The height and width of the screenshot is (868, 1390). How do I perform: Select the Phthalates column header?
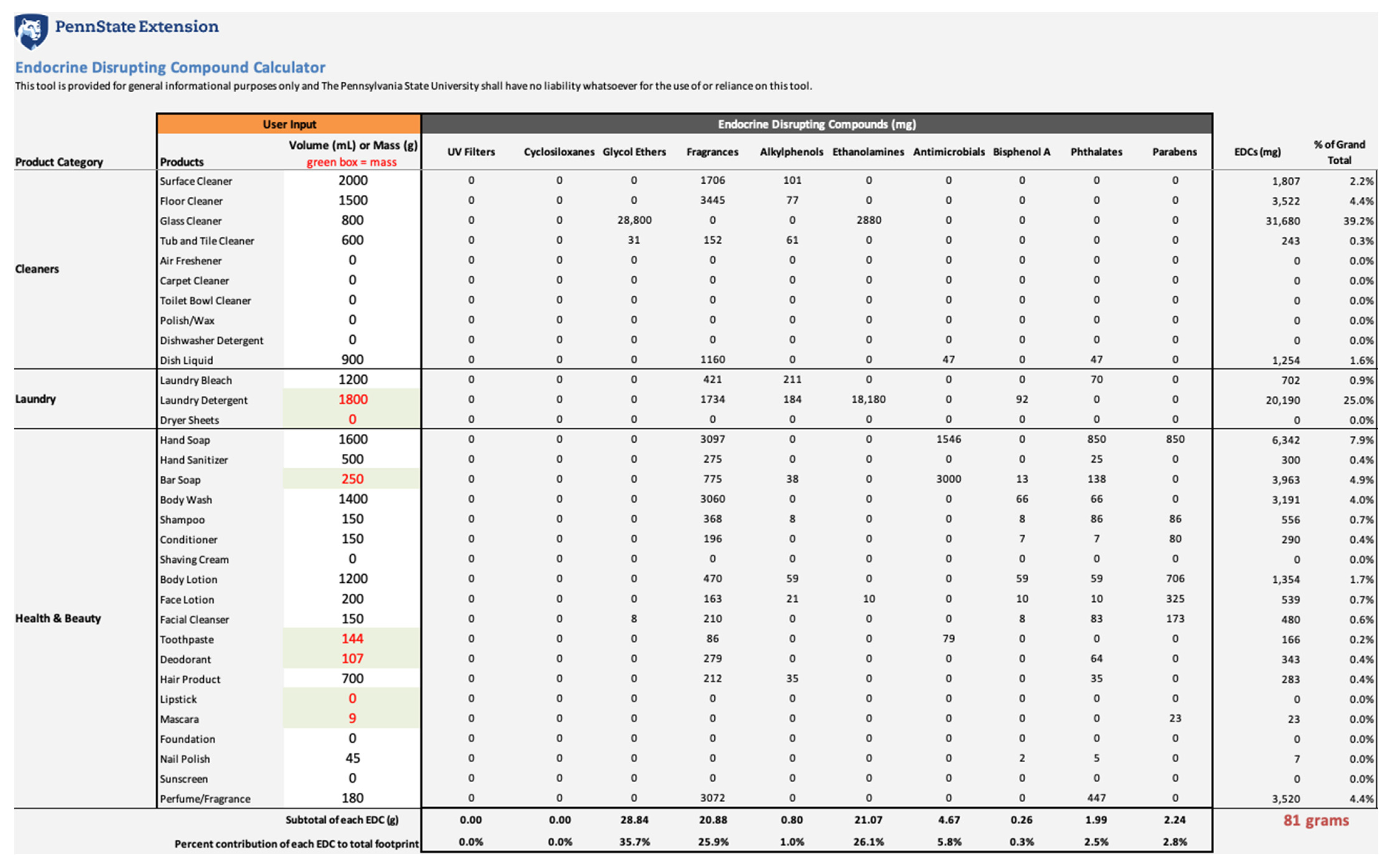click(x=1096, y=152)
